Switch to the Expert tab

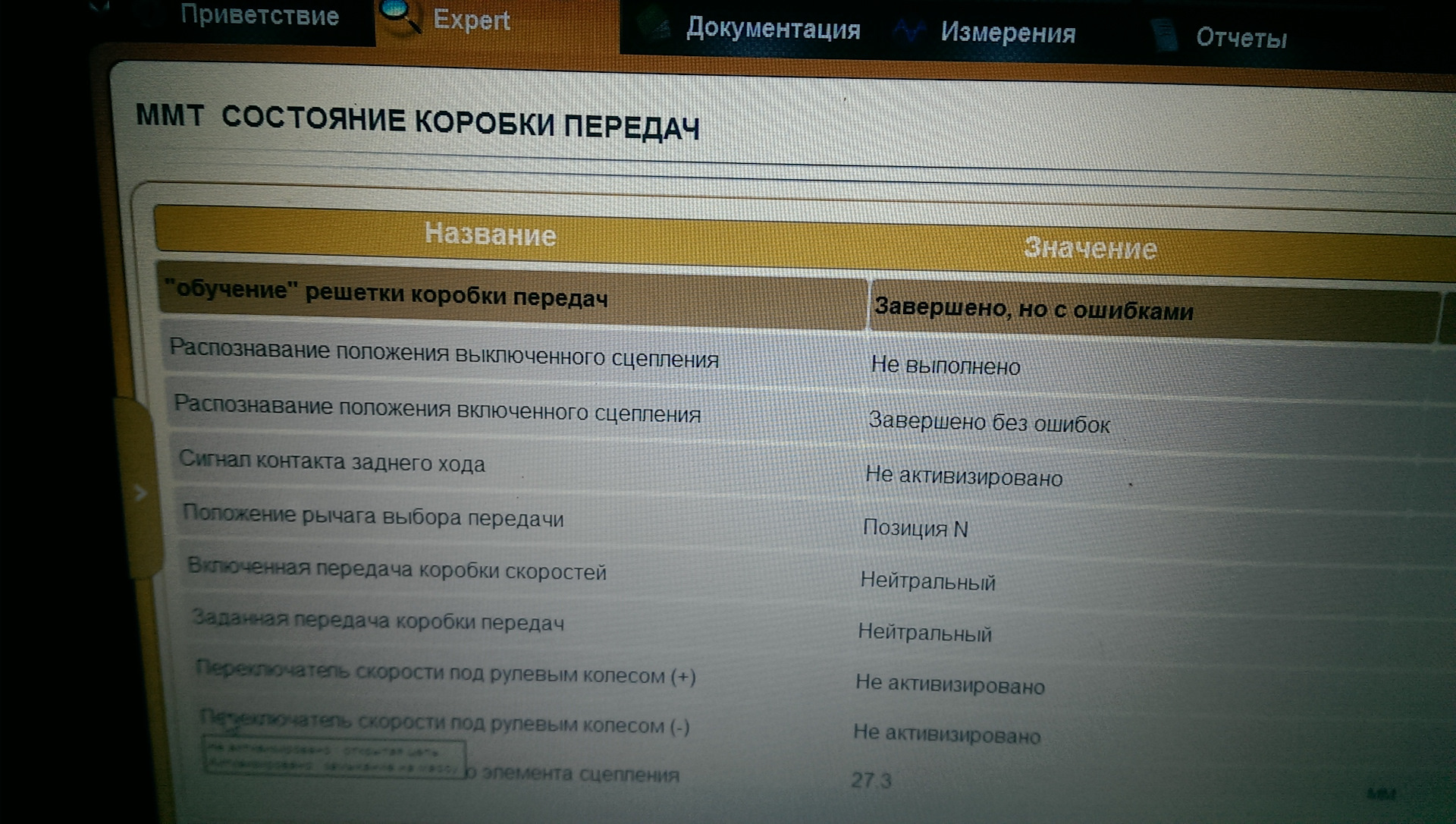[x=471, y=20]
